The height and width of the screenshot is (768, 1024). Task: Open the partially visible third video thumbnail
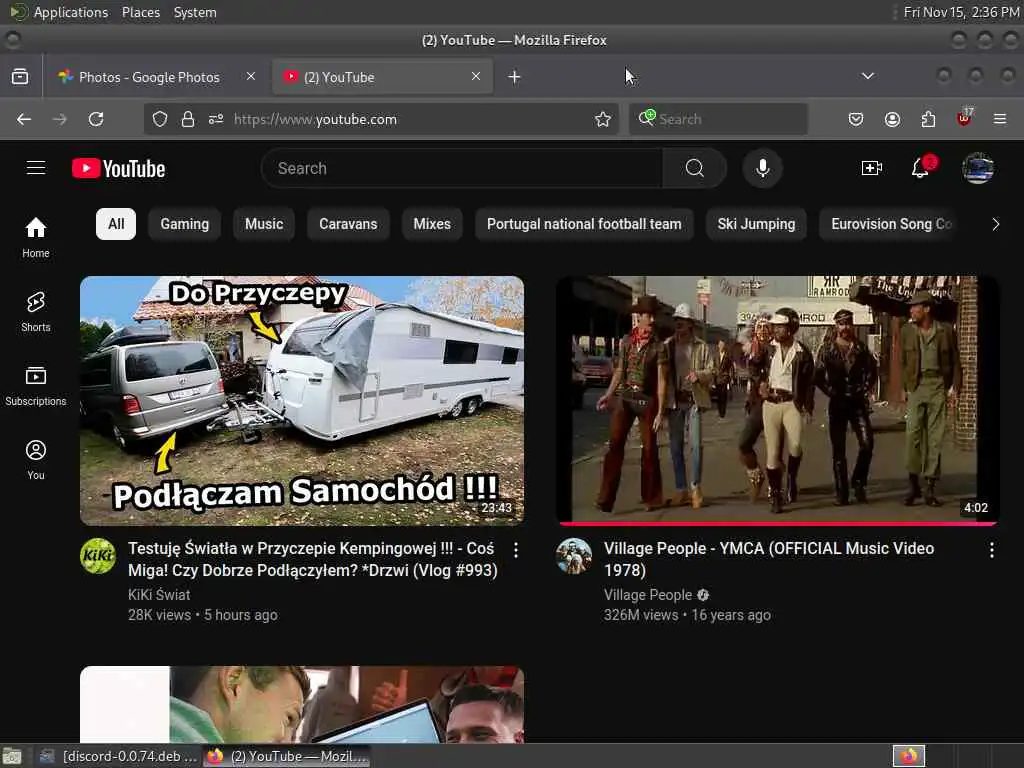click(x=302, y=704)
